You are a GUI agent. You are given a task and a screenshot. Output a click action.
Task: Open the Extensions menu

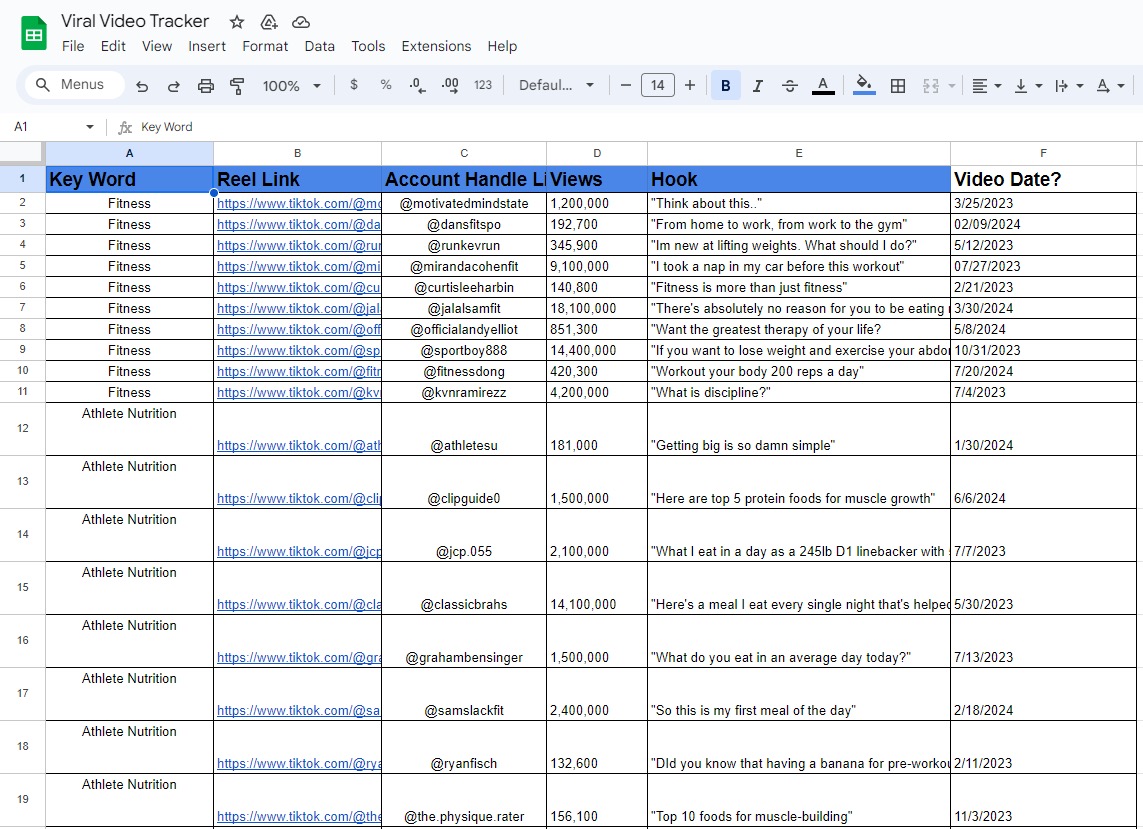(x=436, y=46)
